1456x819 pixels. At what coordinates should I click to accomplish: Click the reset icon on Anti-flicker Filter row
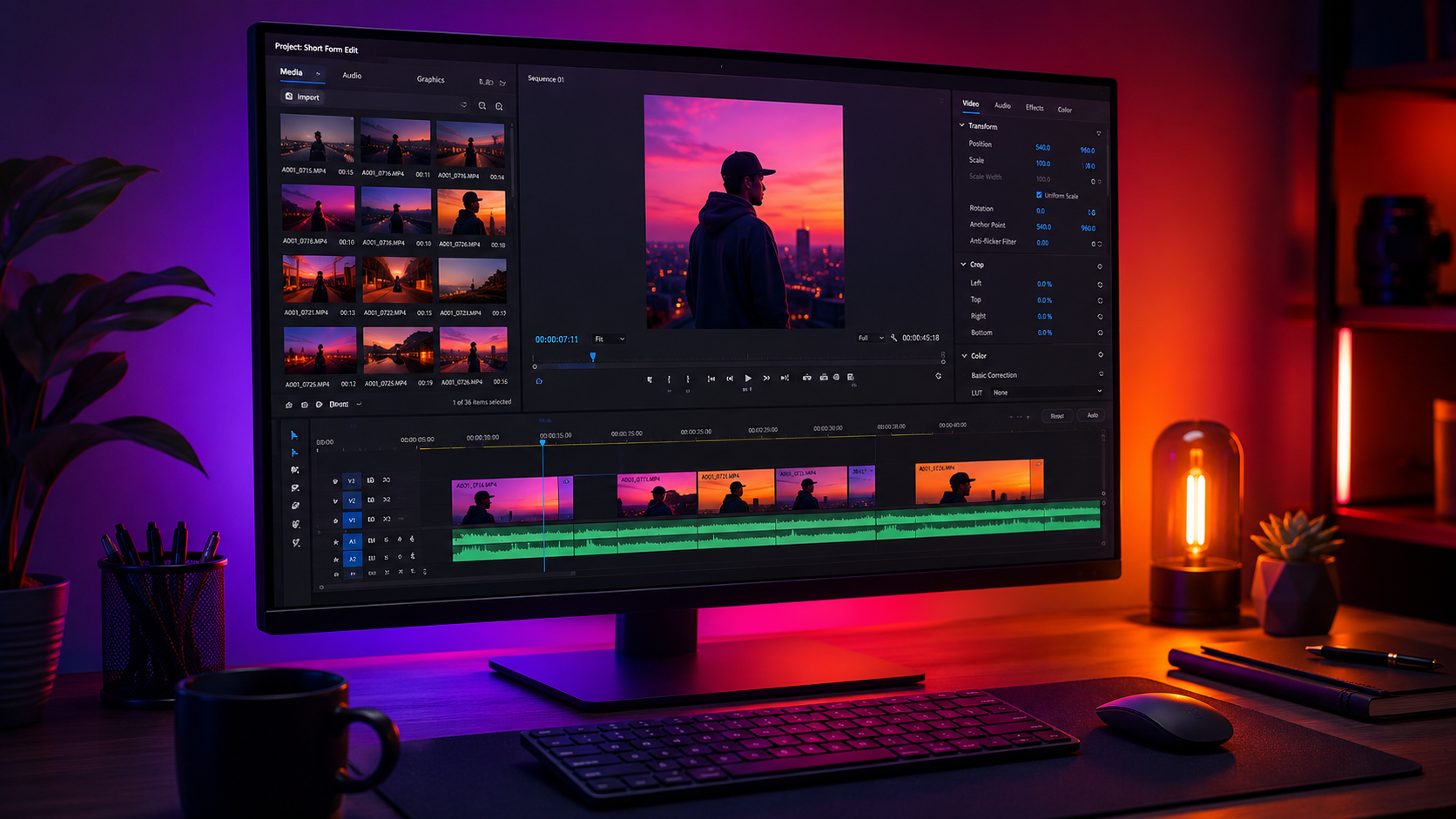coord(1100,244)
